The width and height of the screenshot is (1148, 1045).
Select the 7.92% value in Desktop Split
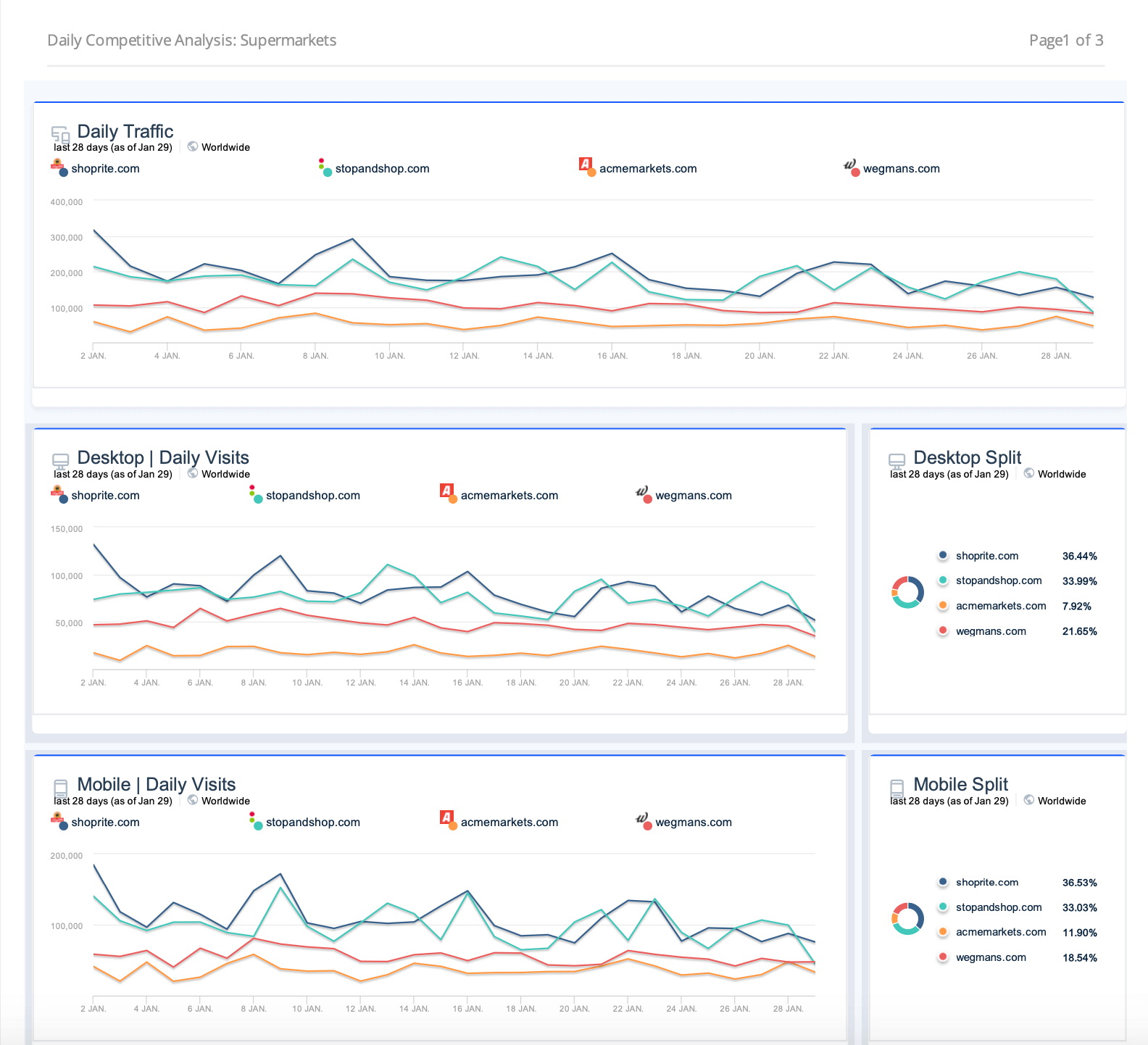click(1076, 607)
